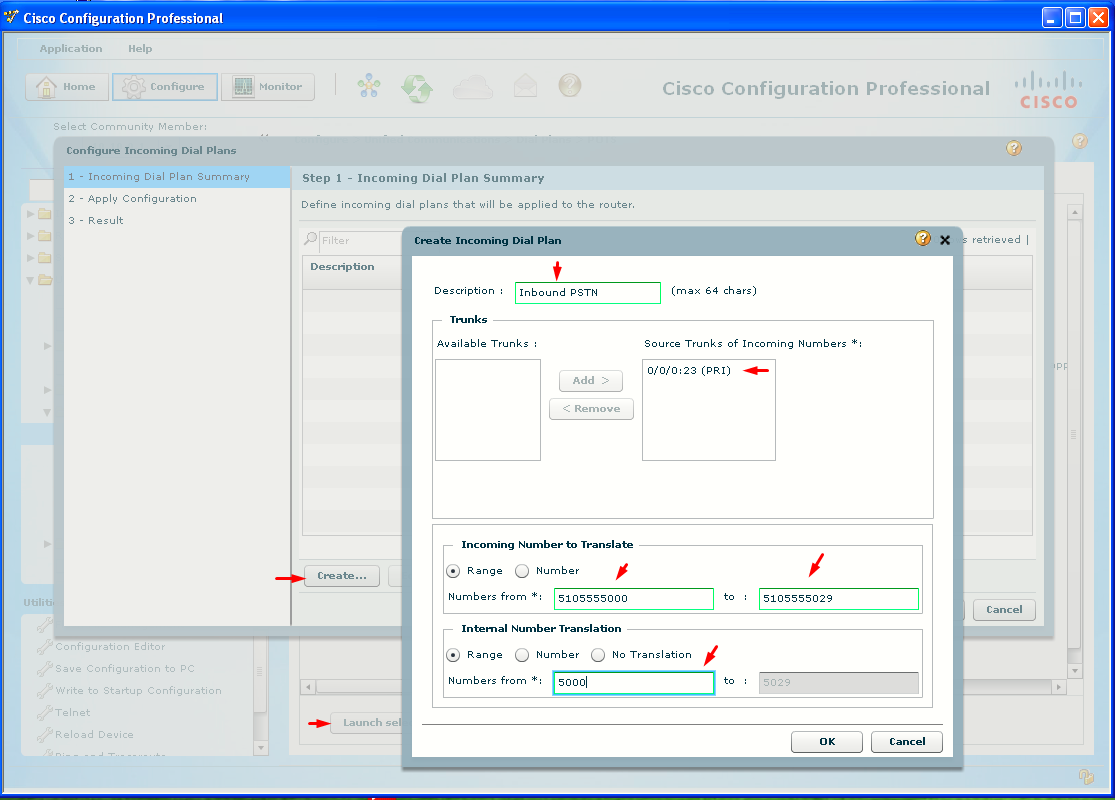Click the Description field with Inbound PSTN
The height and width of the screenshot is (800, 1115).
[587, 292]
